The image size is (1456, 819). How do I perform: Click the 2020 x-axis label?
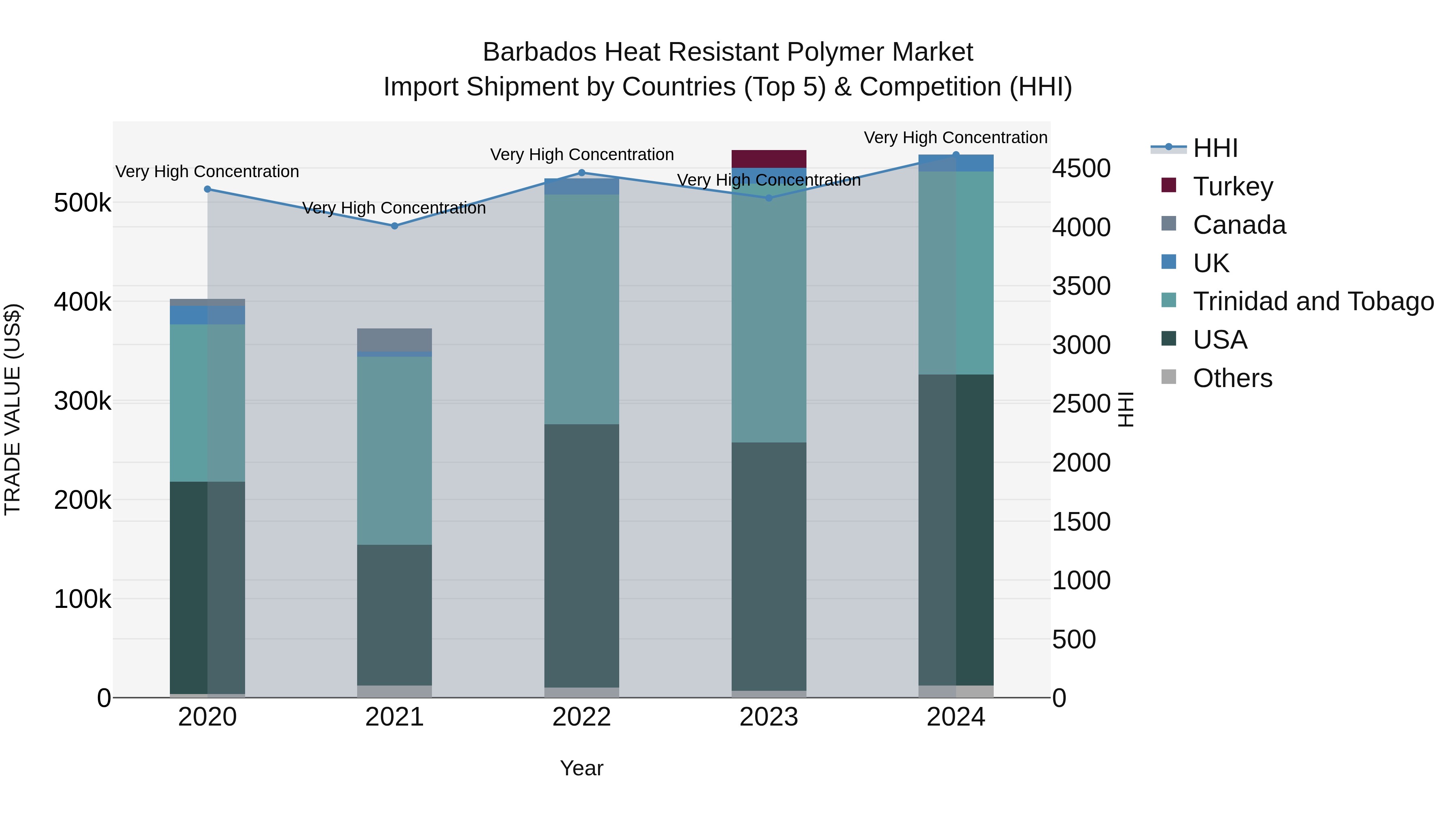click(207, 717)
